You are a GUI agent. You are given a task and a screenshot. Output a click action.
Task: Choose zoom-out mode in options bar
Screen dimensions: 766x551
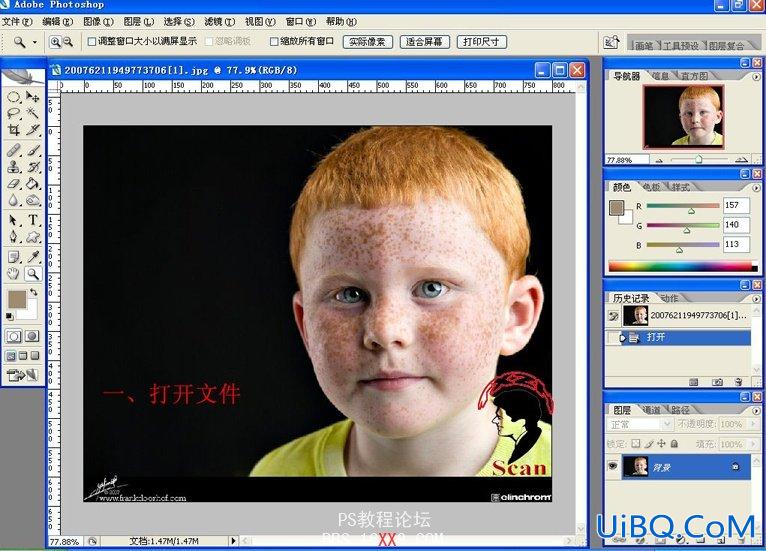pos(68,42)
